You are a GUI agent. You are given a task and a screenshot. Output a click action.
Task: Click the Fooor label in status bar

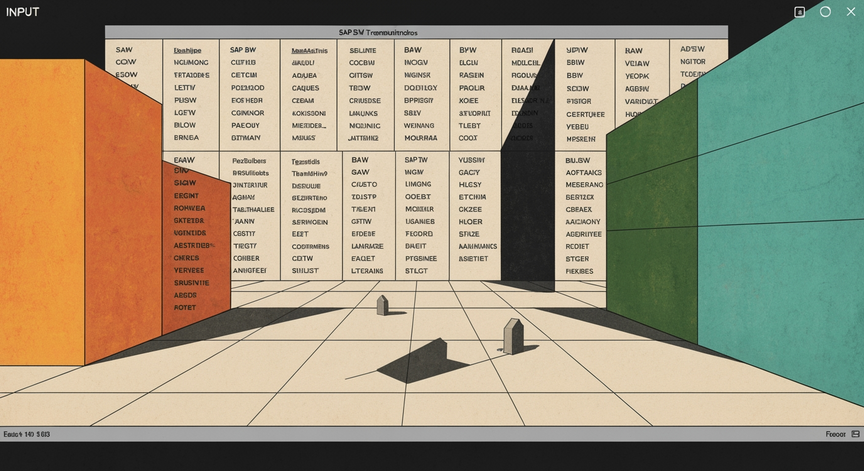[x=835, y=434]
